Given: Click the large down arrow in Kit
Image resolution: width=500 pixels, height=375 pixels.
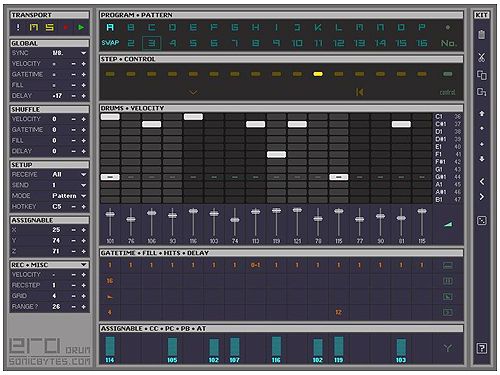Looking at the screenshot, I should coord(482,159).
